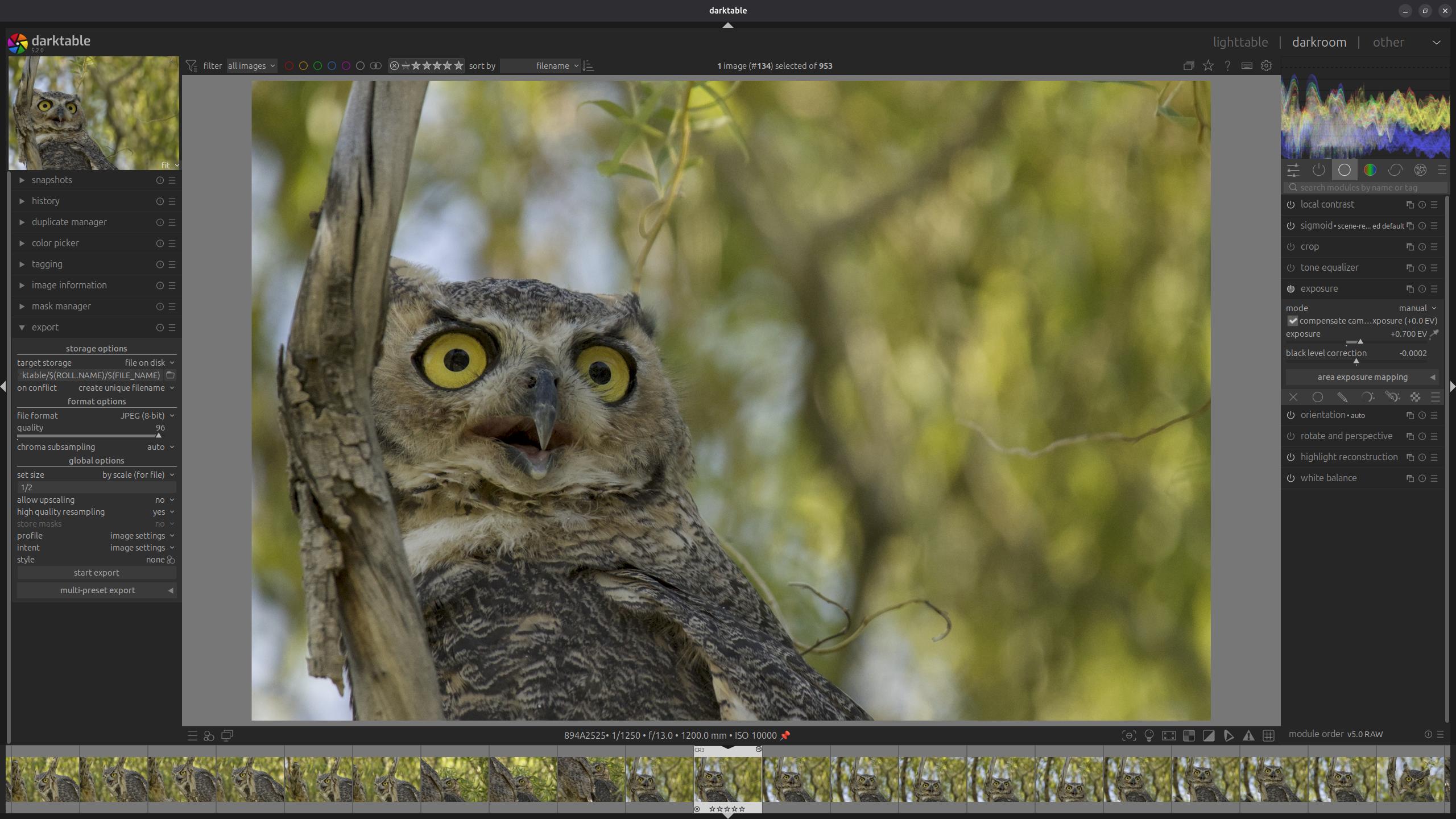The image size is (1456, 819).
Task: Open the other views menu
Action: click(1388, 42)
